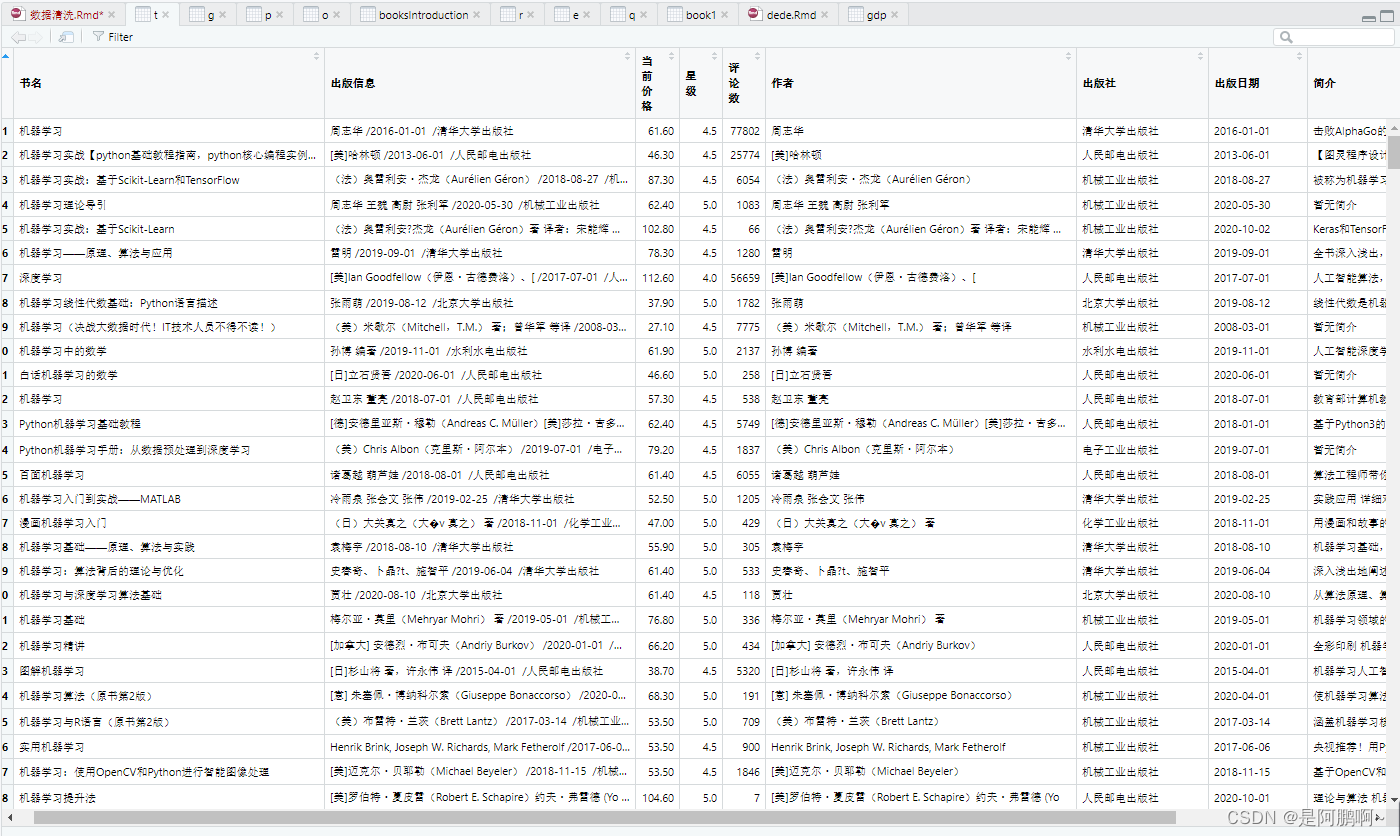Screen dimensions: 1400x836
Task: Close the r data tab
Action: pyautogui.click(x=531, y=15)
